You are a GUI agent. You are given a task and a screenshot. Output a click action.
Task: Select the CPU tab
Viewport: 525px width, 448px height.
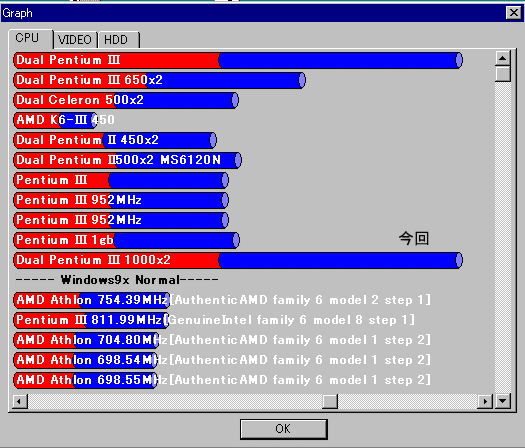30,39
